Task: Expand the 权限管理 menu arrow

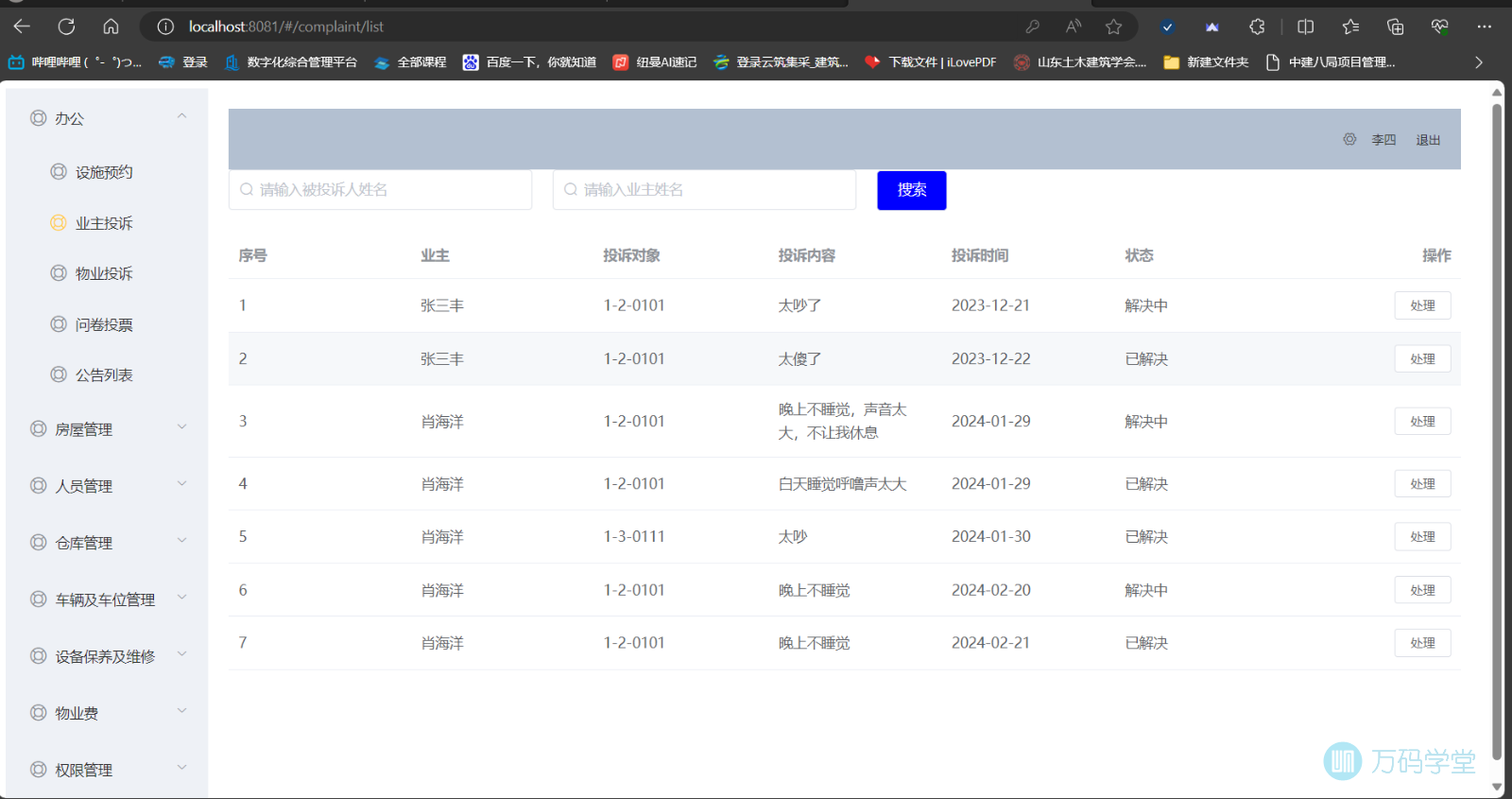Action: (x=181, y=768)
